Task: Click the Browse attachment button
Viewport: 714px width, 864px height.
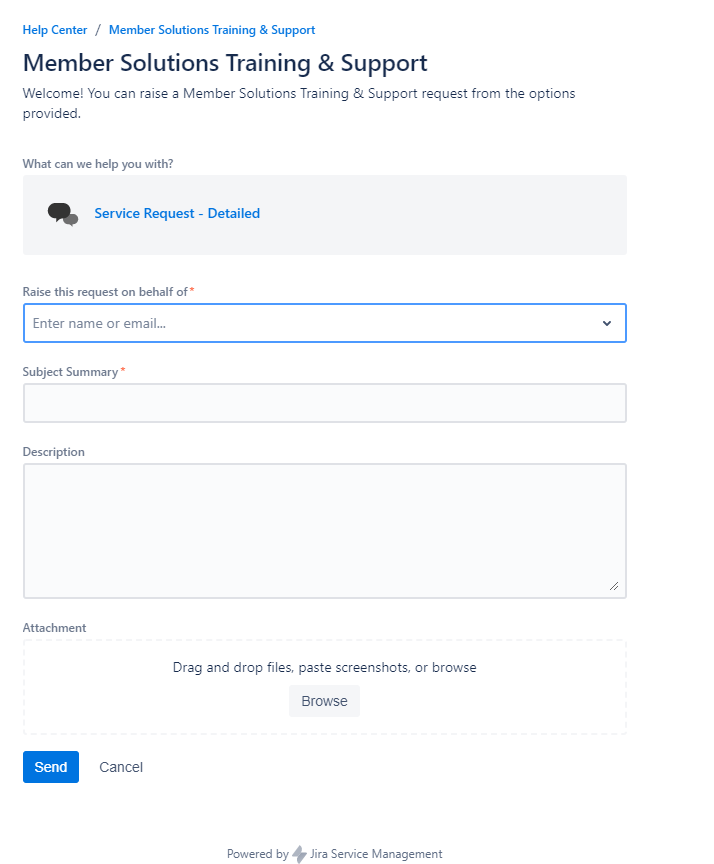Action: pos(324,701)
